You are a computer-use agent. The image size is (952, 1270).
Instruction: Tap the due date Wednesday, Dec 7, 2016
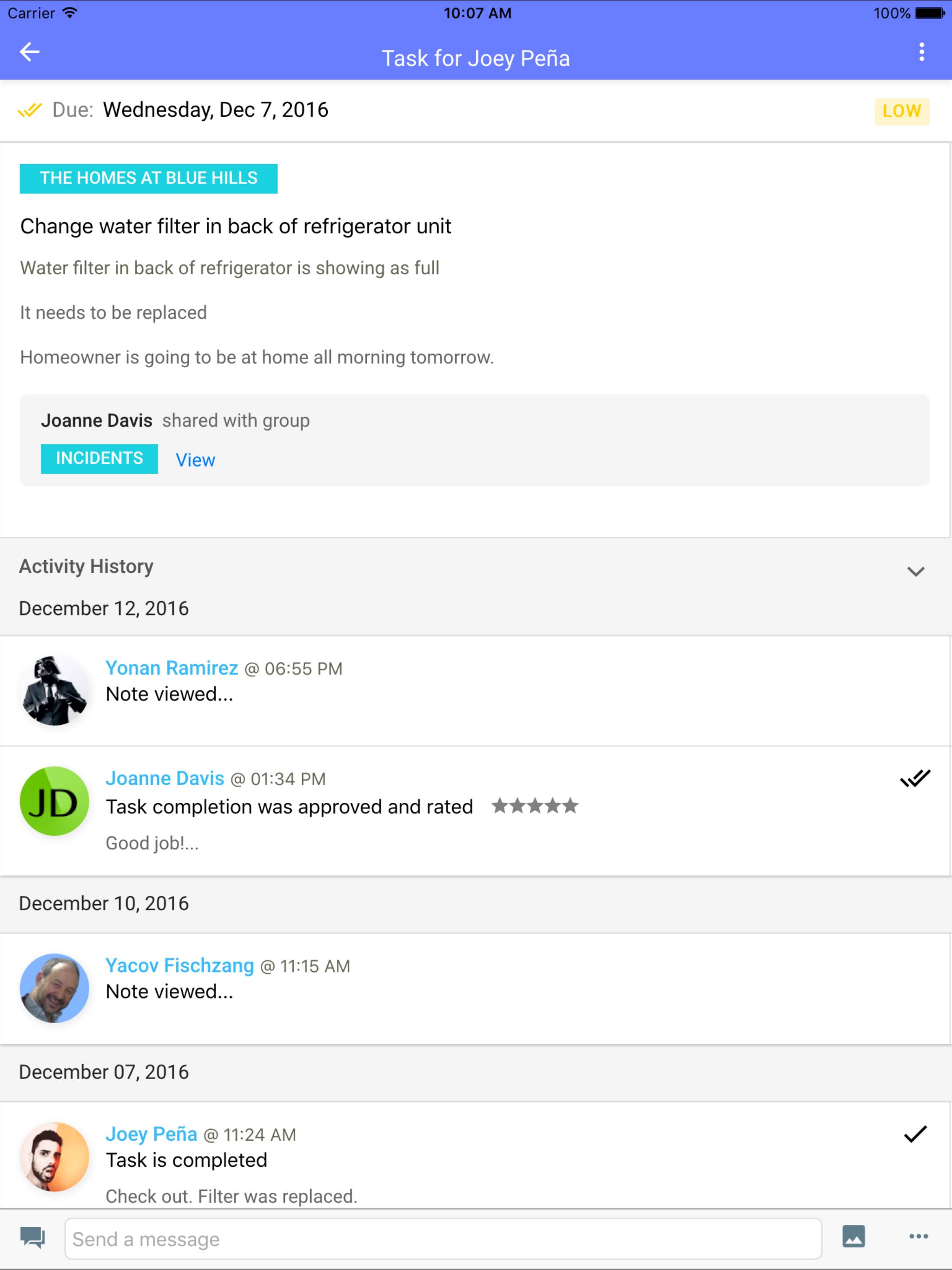pos(215,110)
